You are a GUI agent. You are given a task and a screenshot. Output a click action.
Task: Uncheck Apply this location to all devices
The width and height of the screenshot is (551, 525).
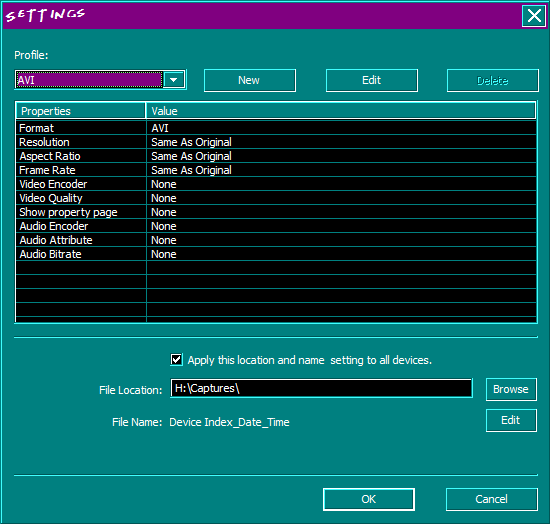click(176, 359)
